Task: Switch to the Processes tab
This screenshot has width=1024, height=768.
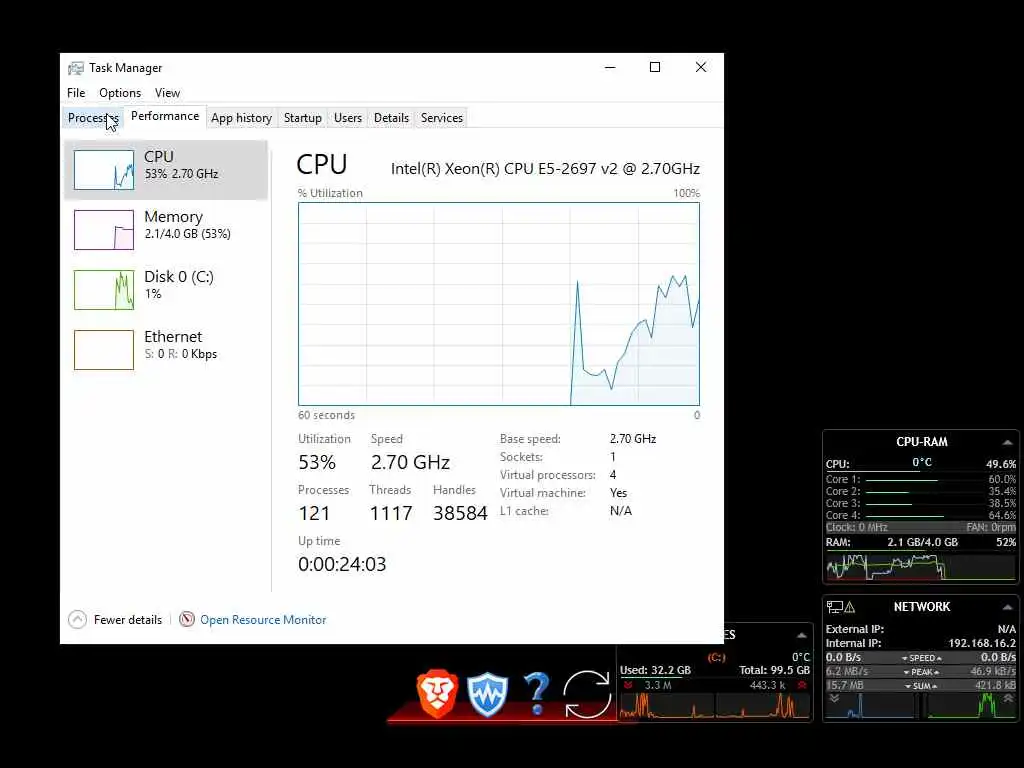Action: click(93, 118)
